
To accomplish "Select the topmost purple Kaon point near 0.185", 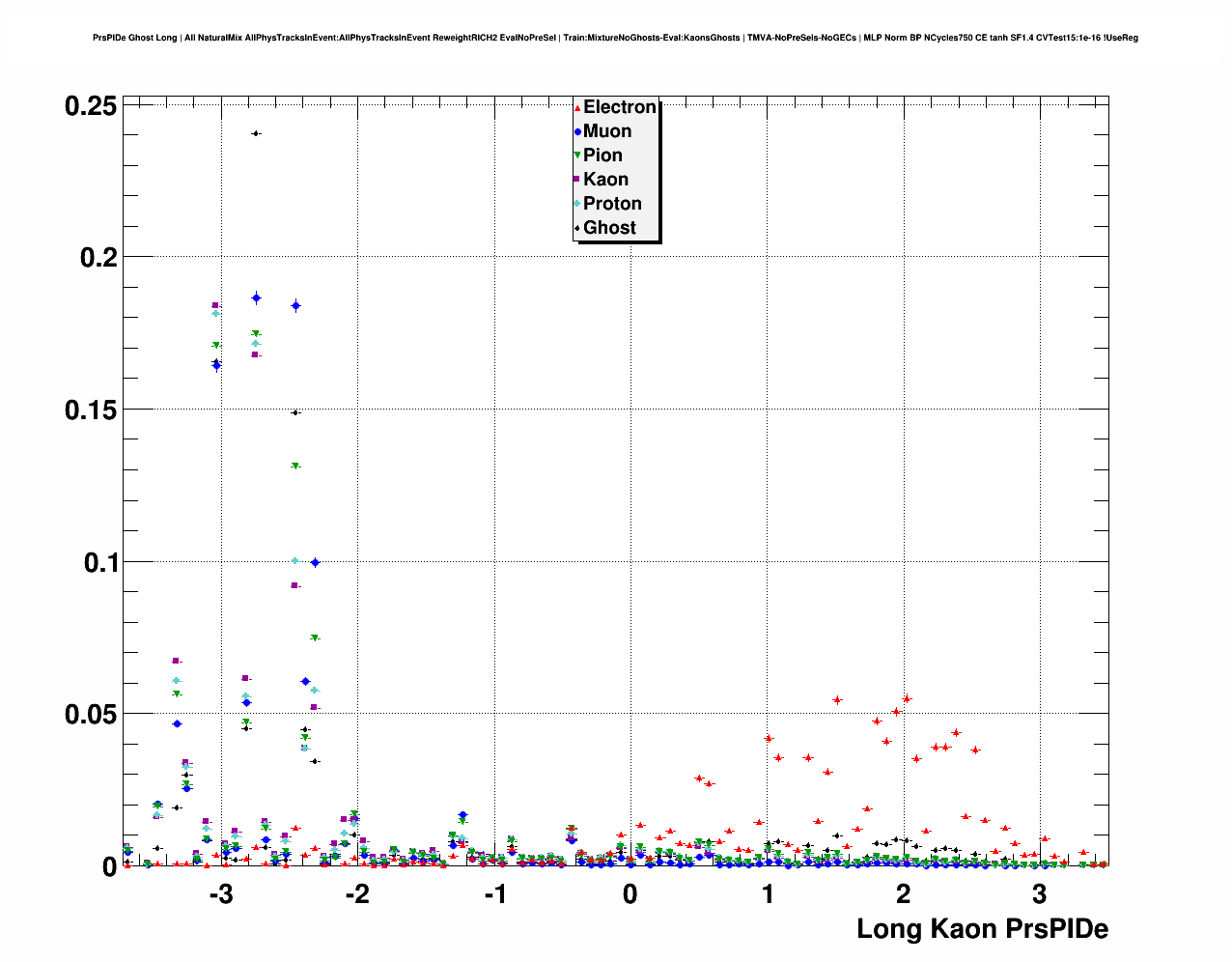I will point(215,305).
